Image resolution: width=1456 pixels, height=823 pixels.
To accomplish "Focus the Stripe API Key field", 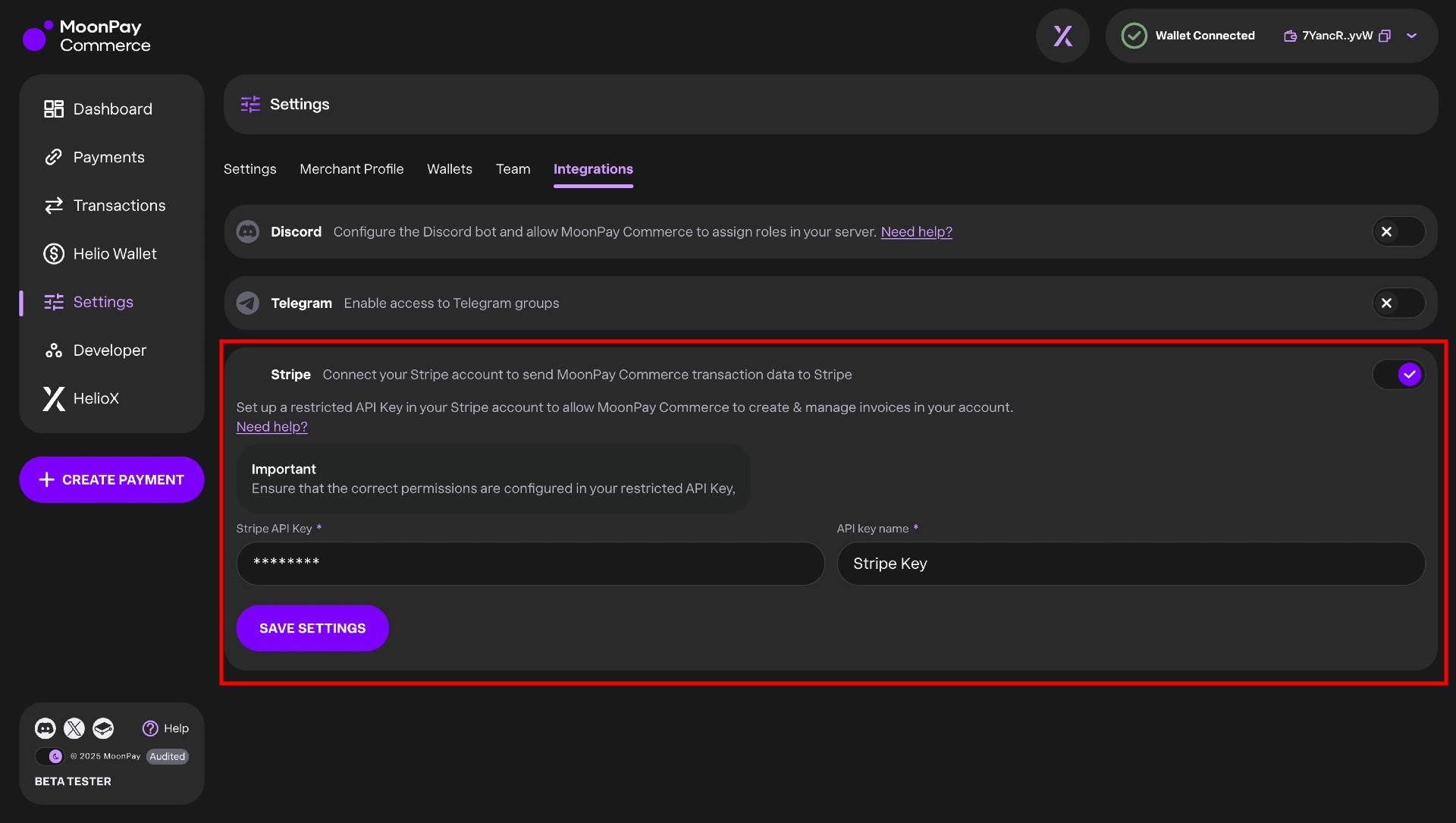I will pos(529,563).
